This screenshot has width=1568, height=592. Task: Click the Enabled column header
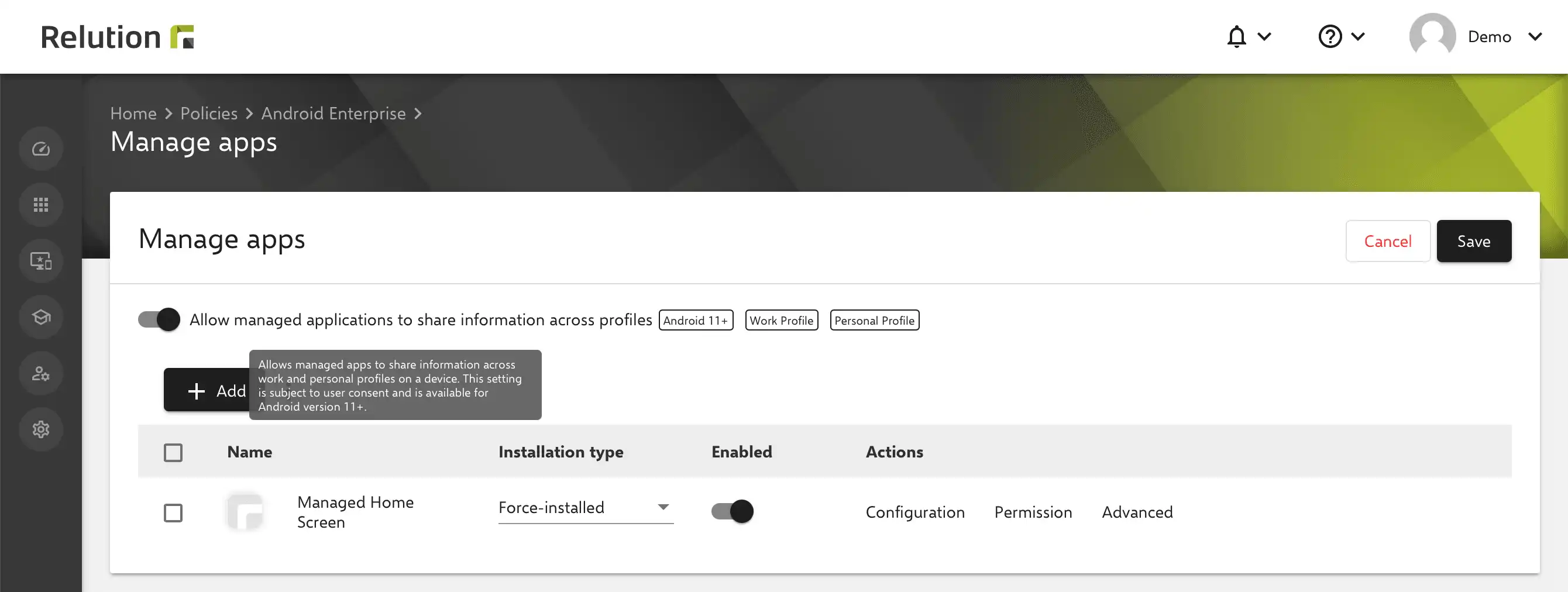[741, 452]
